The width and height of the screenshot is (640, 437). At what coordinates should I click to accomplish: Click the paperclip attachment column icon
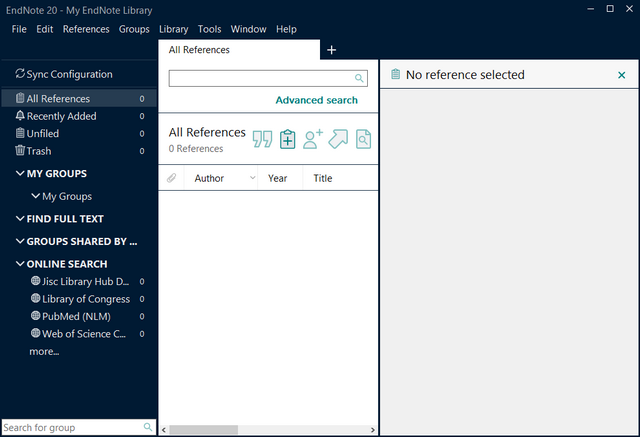click(x=171, y=178)
